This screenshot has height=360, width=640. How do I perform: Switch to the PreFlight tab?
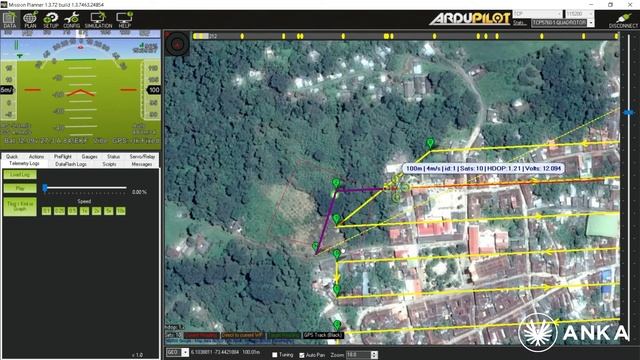[x=63, y=157]
